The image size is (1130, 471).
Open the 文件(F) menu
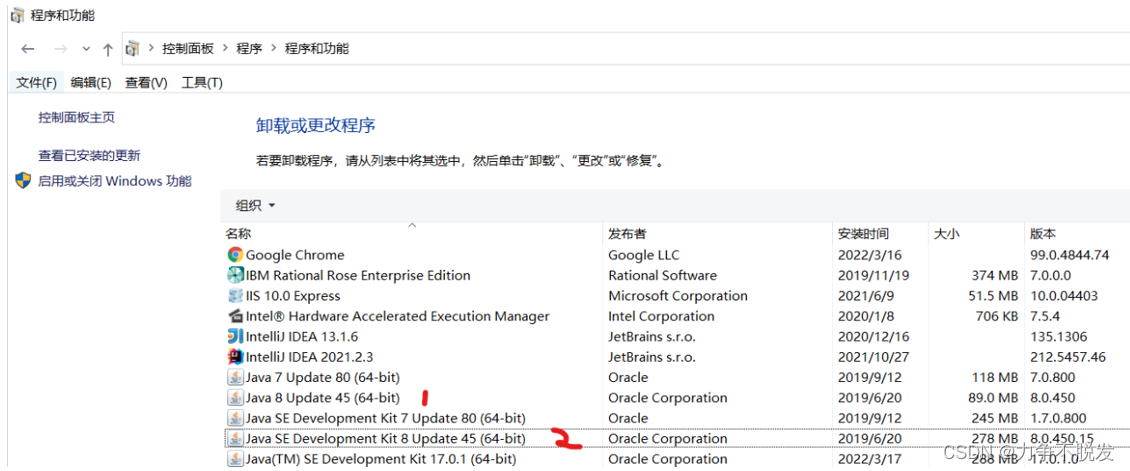click(x=37, y=83)
